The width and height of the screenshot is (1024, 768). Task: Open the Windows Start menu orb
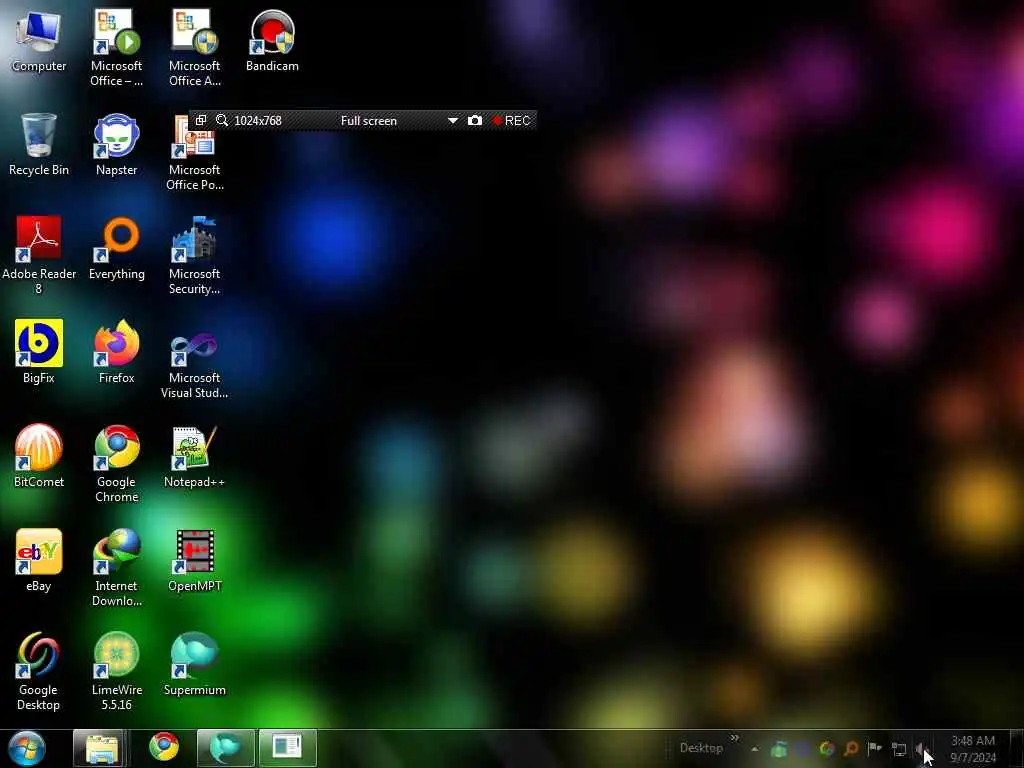click(27, 748)
